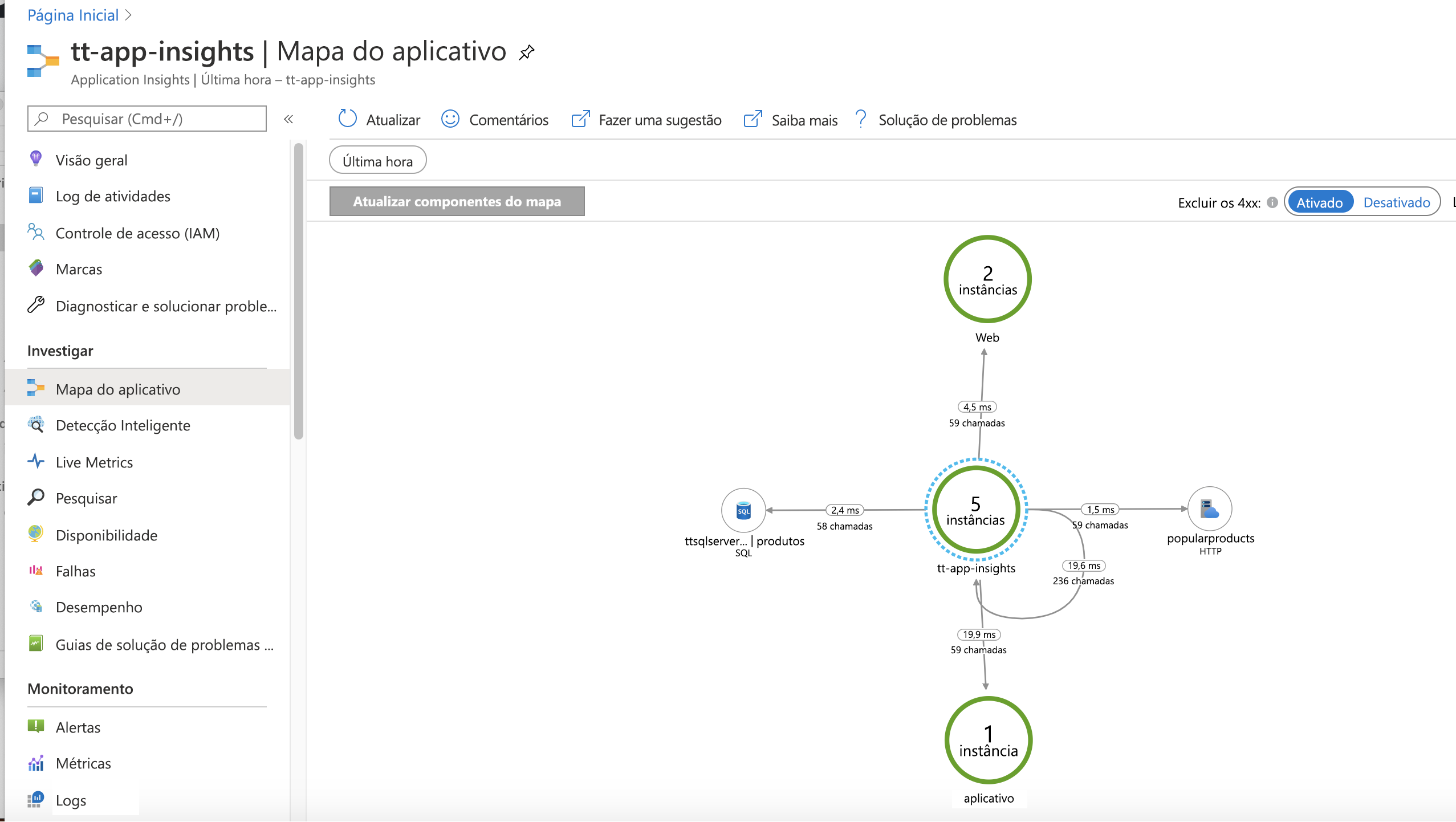This screenshot has width=1456, height=822.
Task: Click the 19,9 ms latency label
Action: click(x=979, y=634)
